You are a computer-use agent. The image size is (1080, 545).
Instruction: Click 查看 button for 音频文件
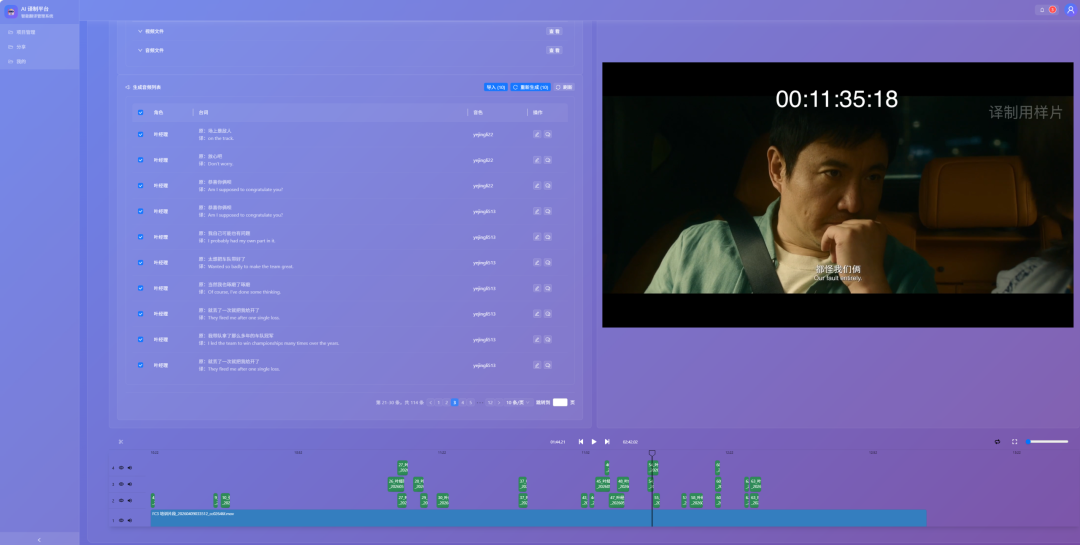554,50
